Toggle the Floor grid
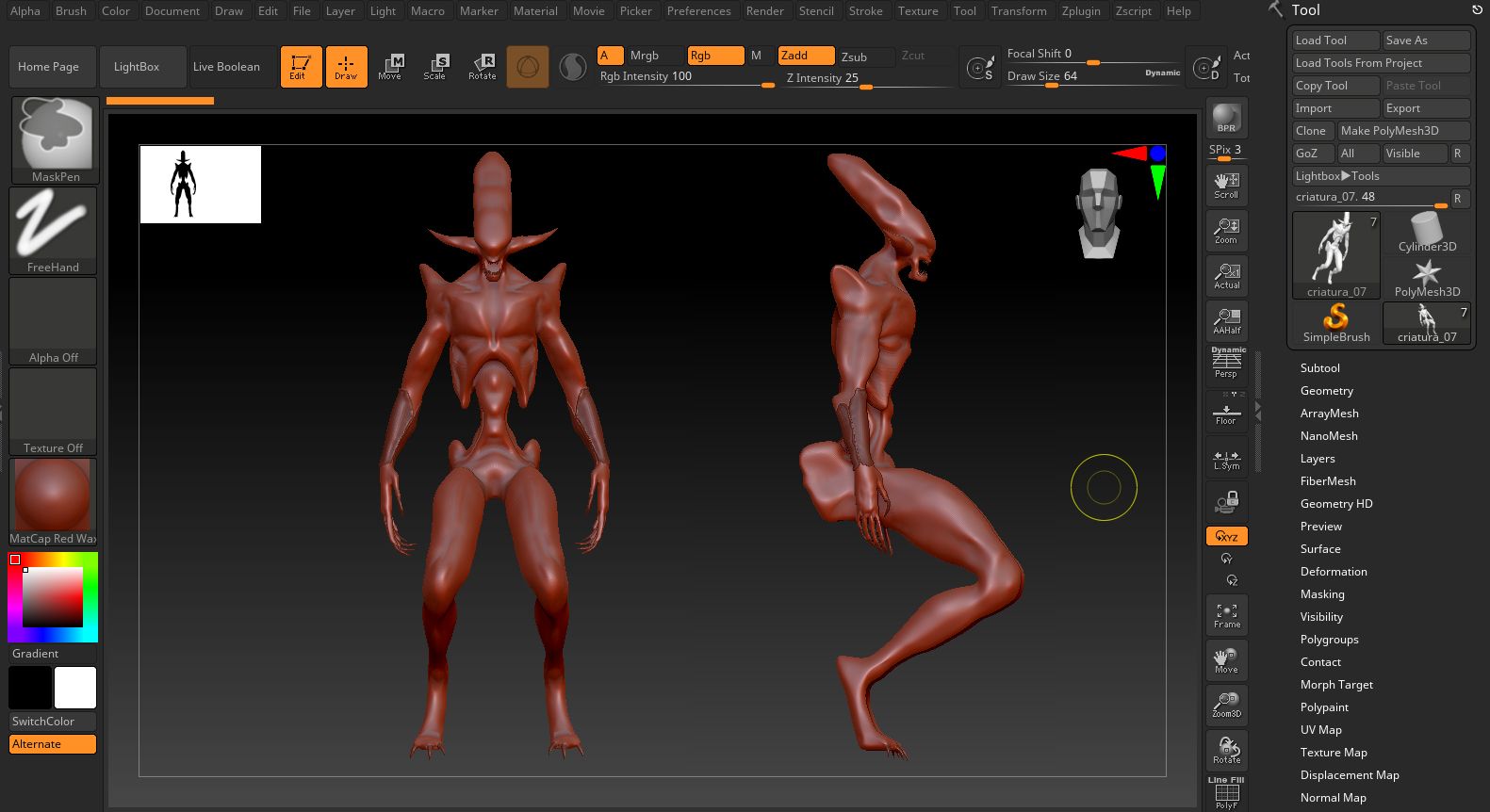This screenshot has height=812, width=1490. (x=1226, y=413)
